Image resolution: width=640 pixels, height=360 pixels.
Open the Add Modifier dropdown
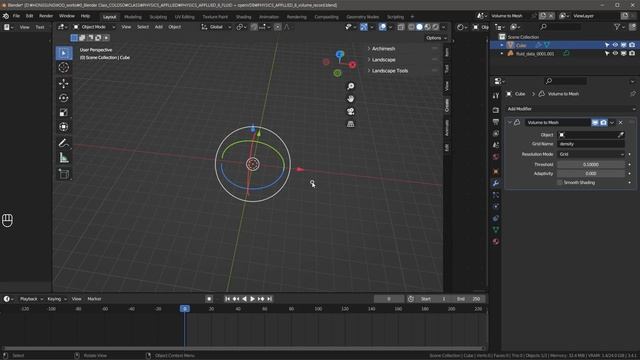[570, 109]
